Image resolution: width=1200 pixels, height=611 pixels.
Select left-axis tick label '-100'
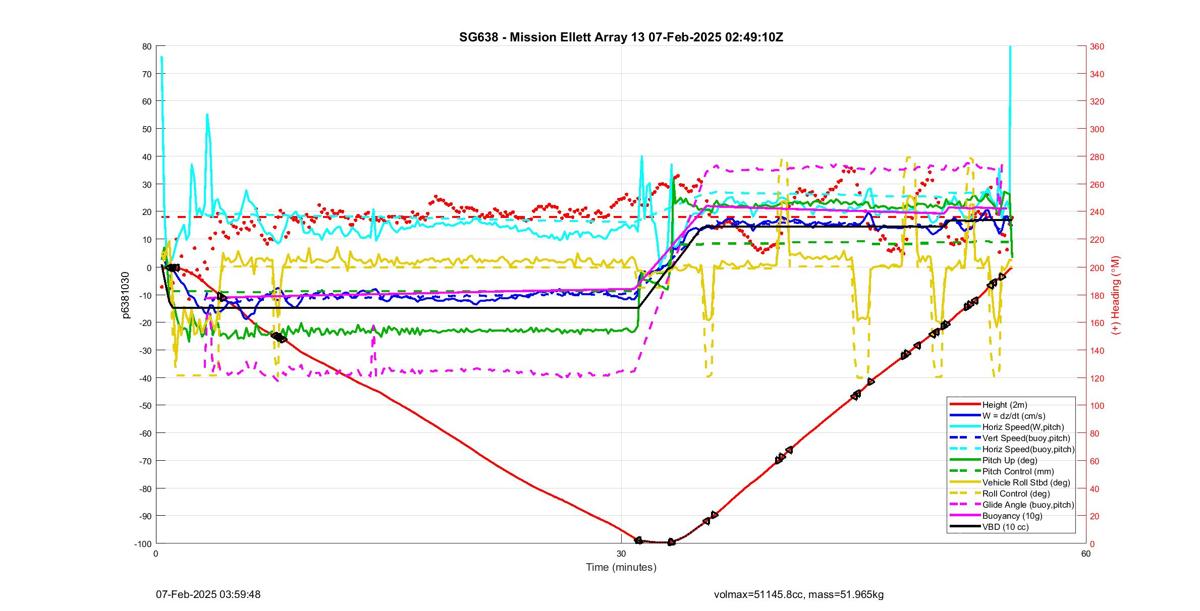click(142, 543)
